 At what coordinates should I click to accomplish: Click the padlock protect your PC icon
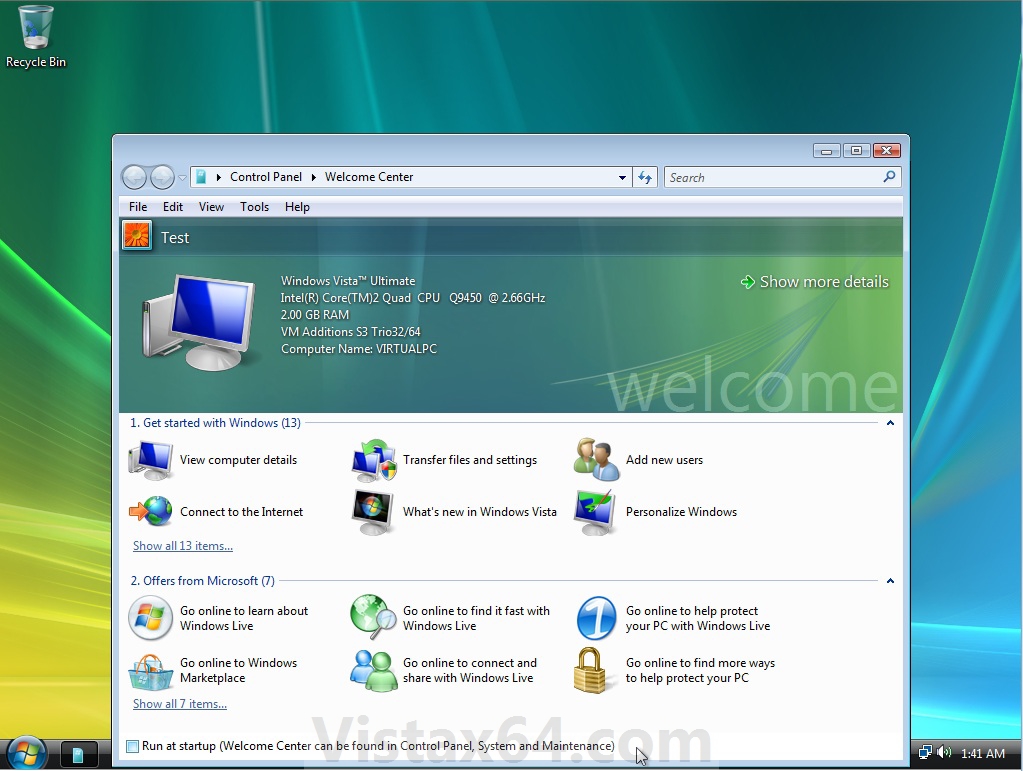click(x=590, y=670)
